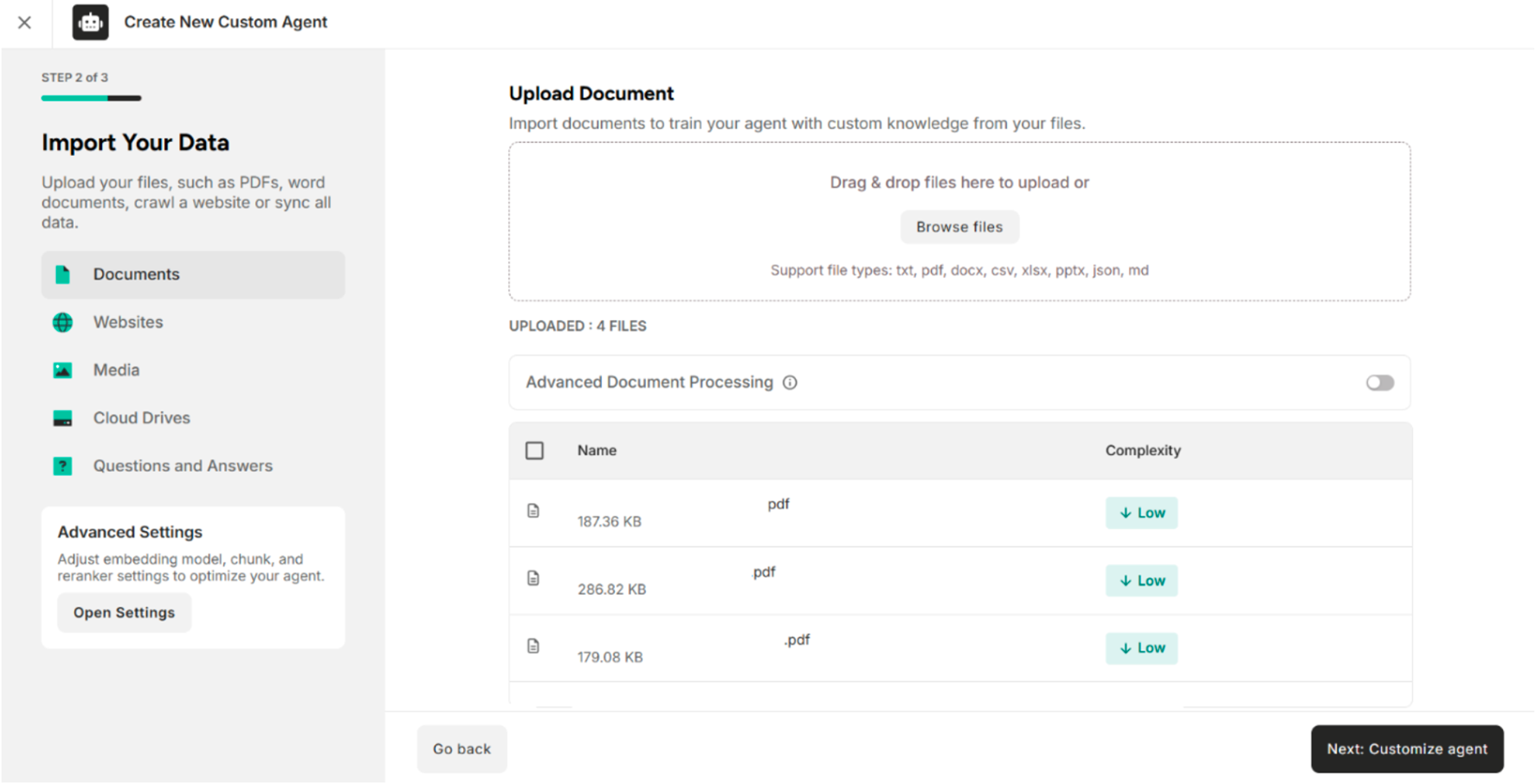Image resolution: width=1536 pixels, height=784 pixels.
Task: Check the select-all checkbox beside Name
Action: coord(534,451)
